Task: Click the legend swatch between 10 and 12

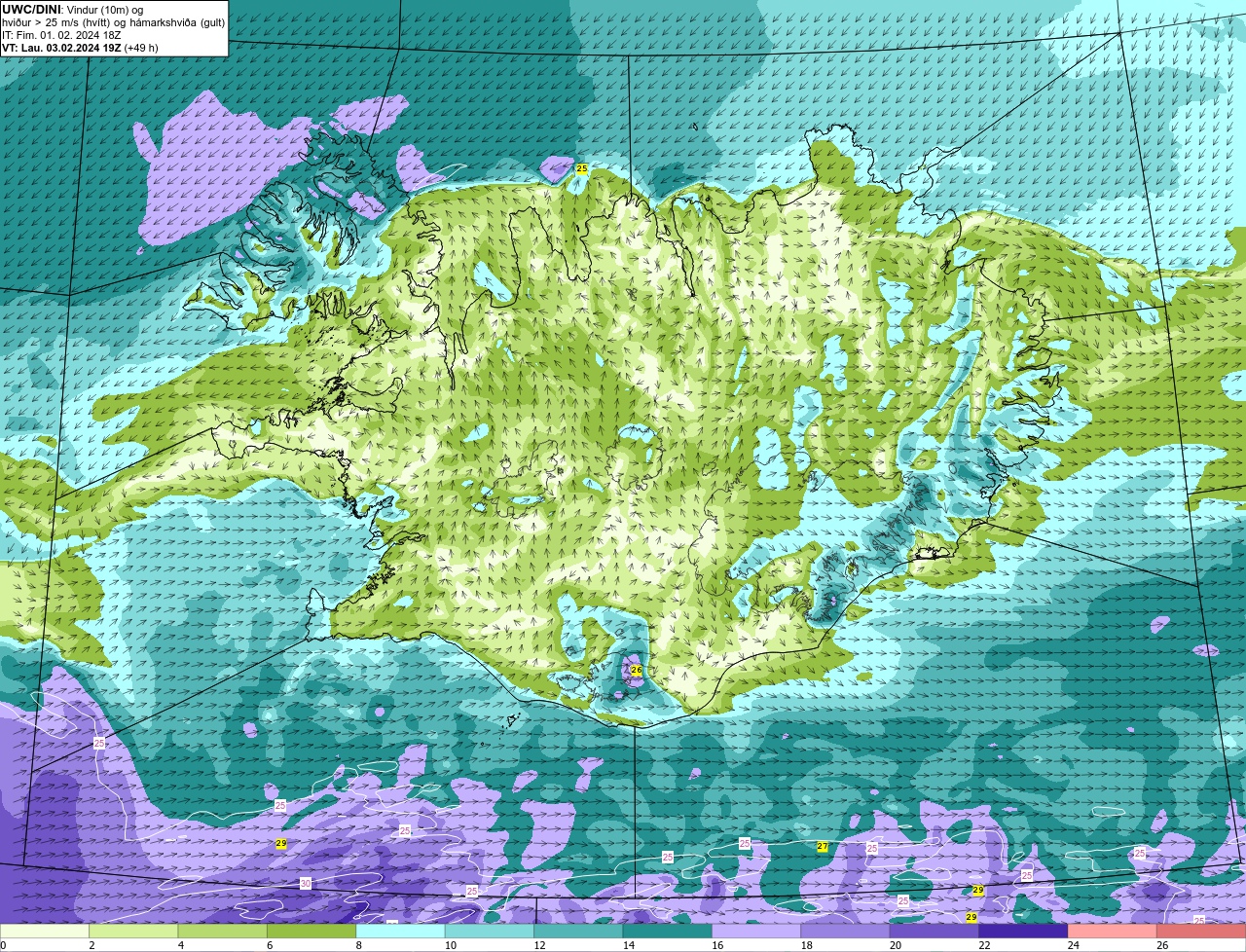Action: point(490,932)
